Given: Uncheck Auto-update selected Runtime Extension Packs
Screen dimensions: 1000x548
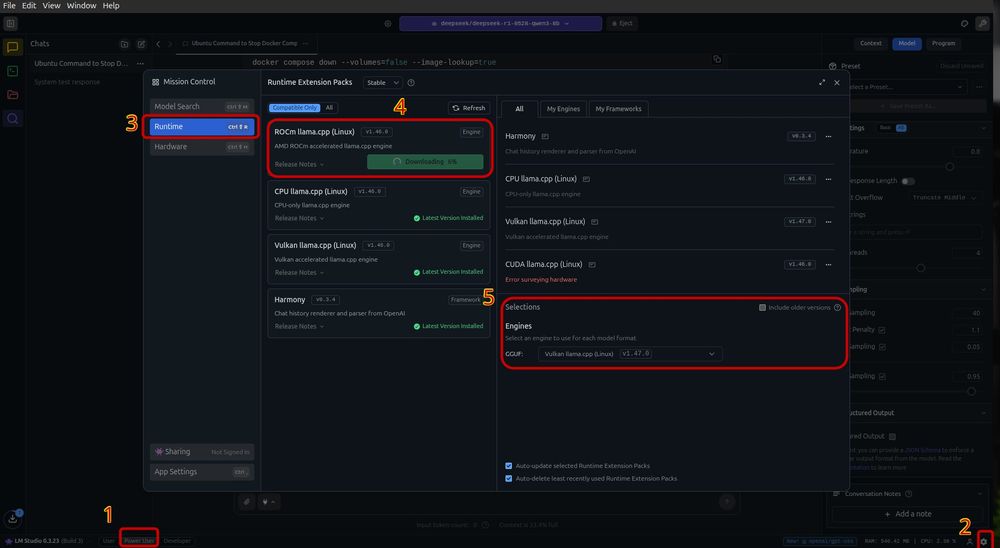Looking at the screenshot, I should 508,466.
